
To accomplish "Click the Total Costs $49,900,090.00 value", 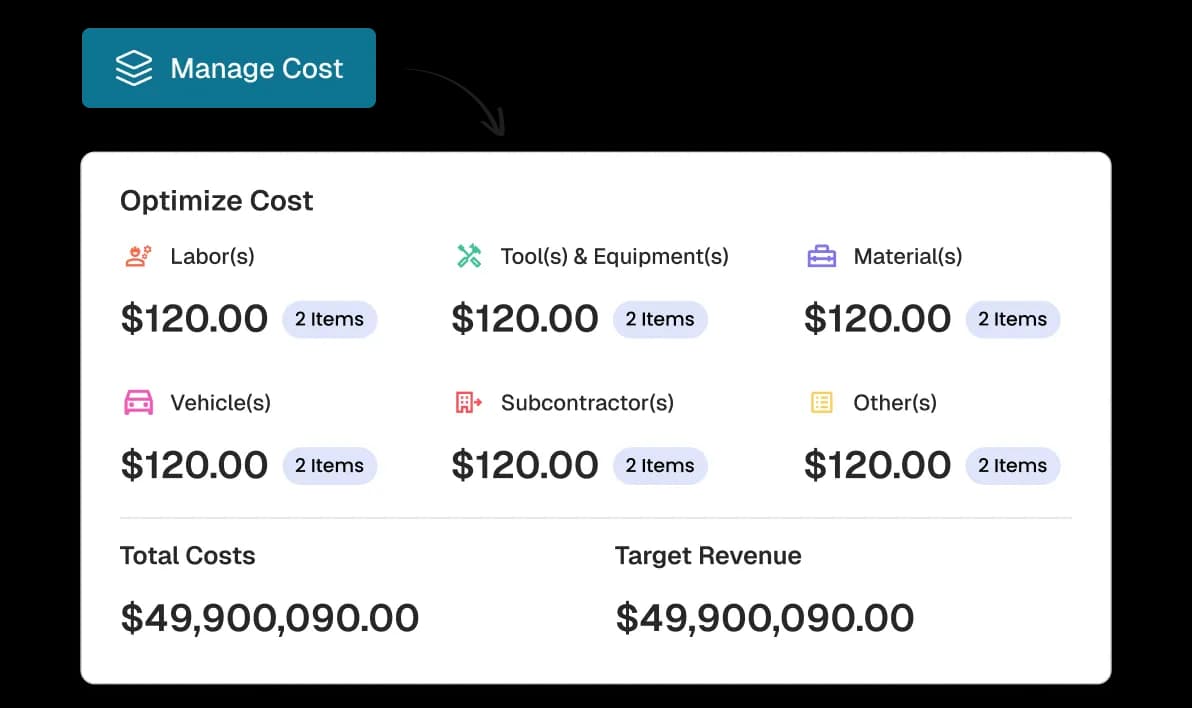I will click(x=270, y=617).
